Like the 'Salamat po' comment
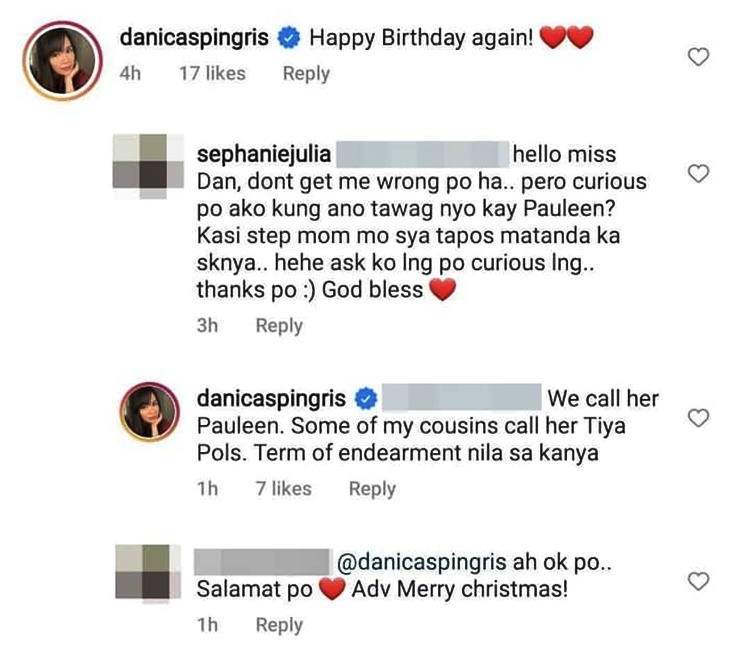This screenshot has height=664, width=750. pyautogui.click(x=698, y=582)
